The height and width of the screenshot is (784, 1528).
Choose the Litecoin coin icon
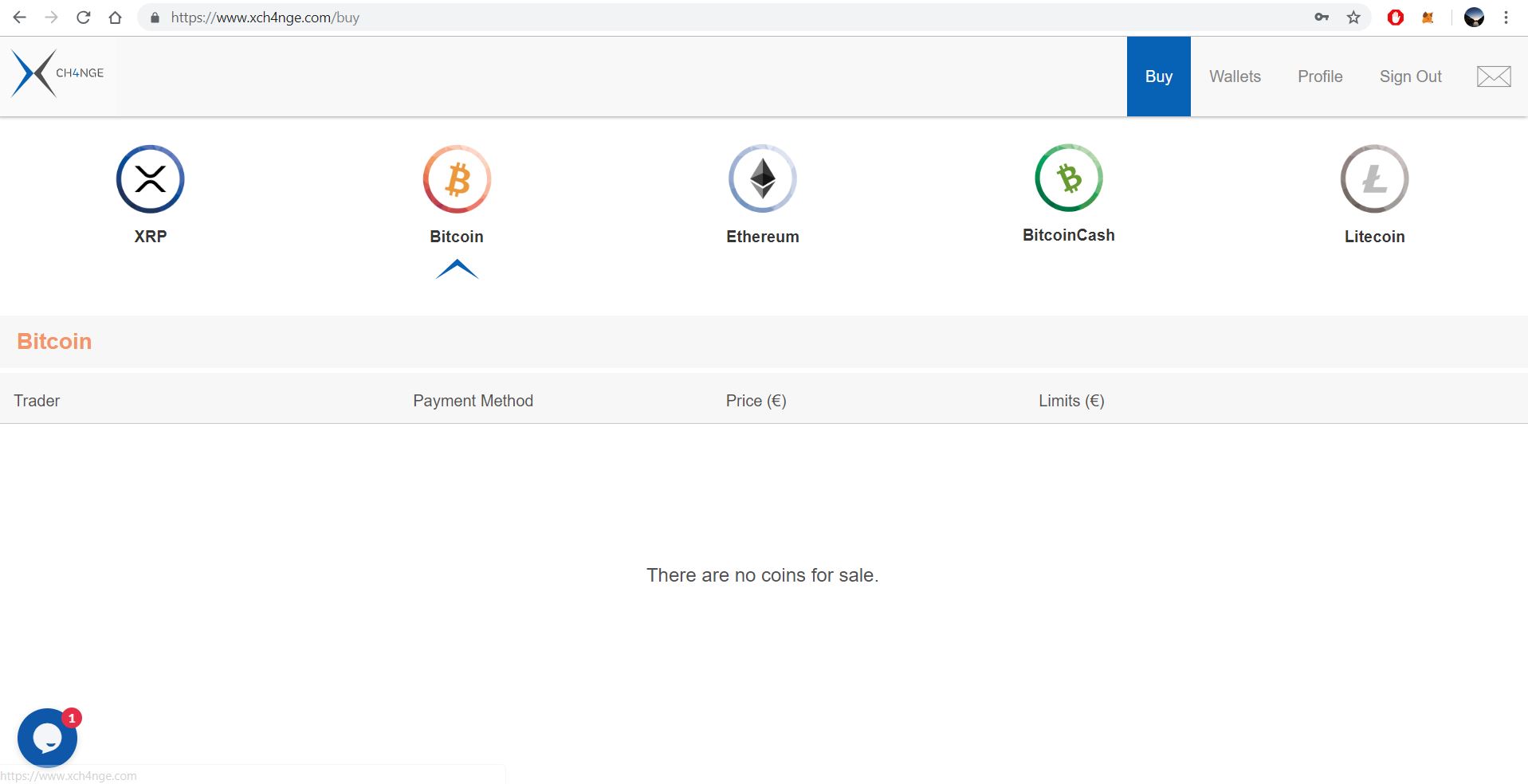point(1374,178)
